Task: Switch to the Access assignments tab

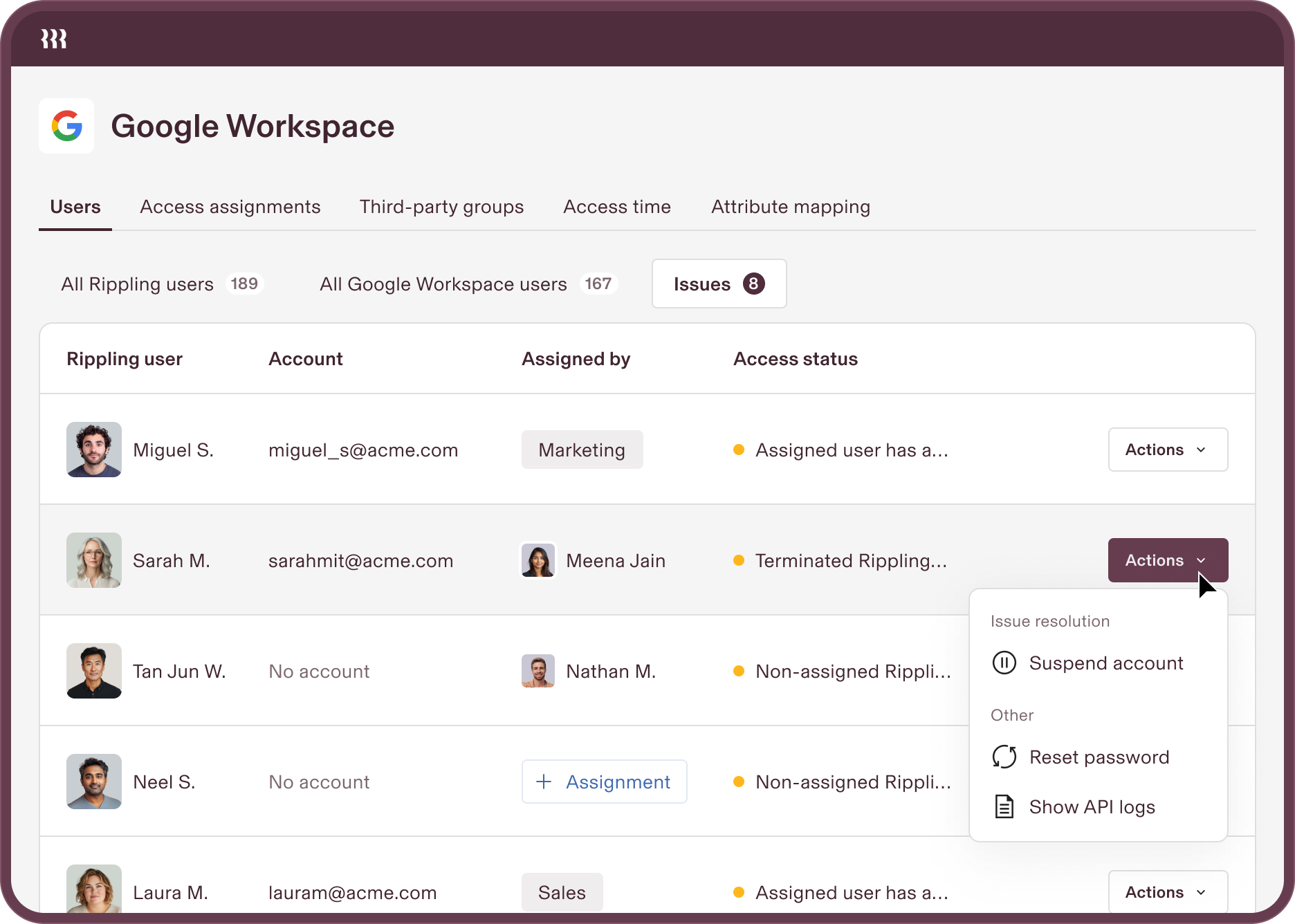Action: 230,206
